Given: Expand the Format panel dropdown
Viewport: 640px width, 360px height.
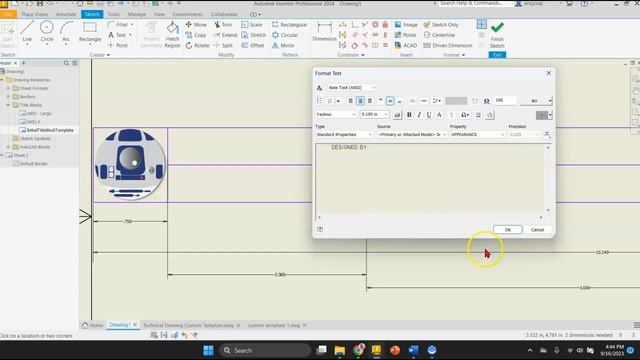Looking at the screenshot, I should click(464, 55).
